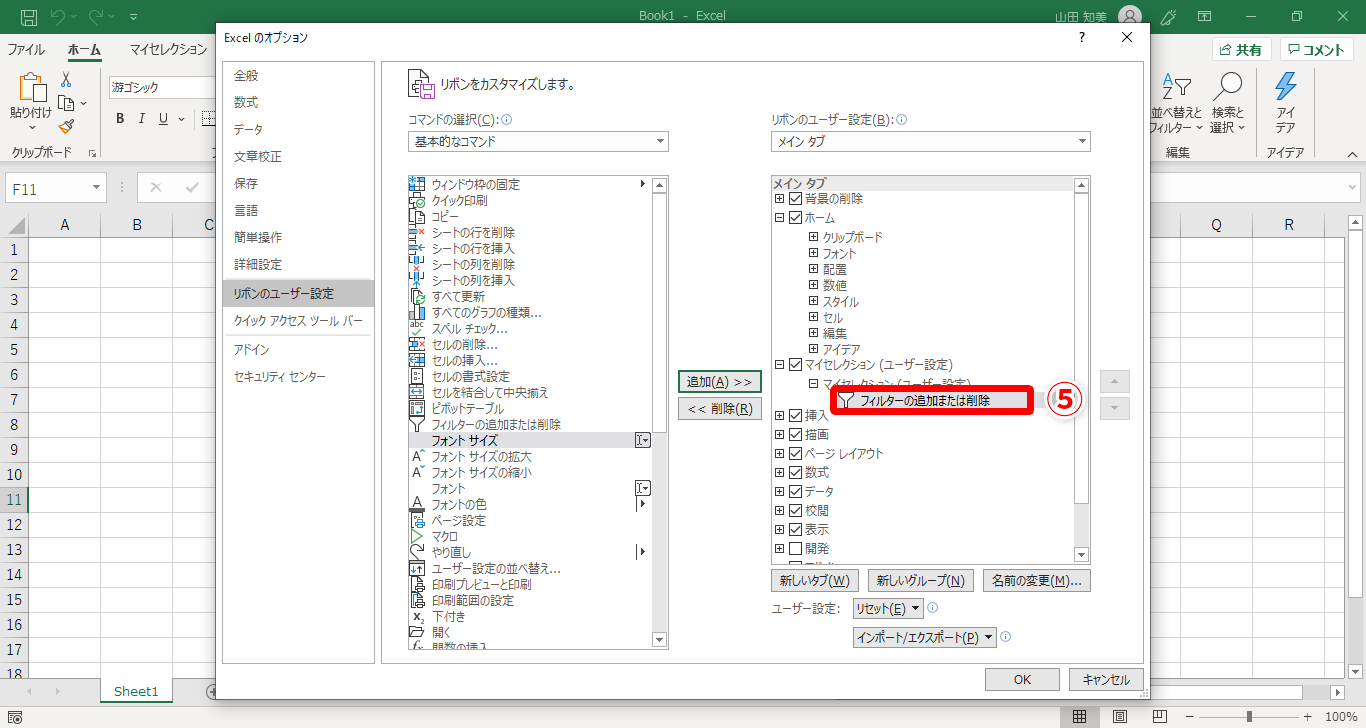The height and width of the screenshot is (728, 1366).
Task: Open the リボンのユーザー設定 dropdown showing メイン タブ
Action: point(931,141)
